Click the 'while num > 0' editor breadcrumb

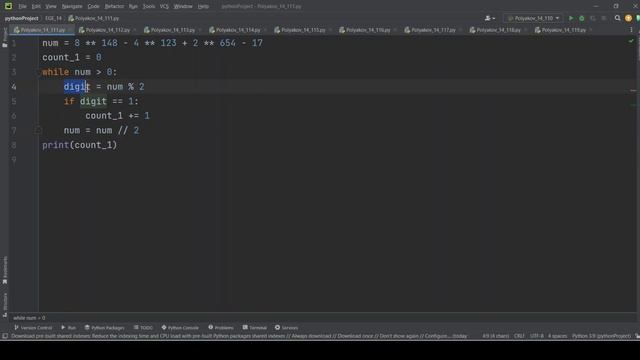tap(29, 318)
